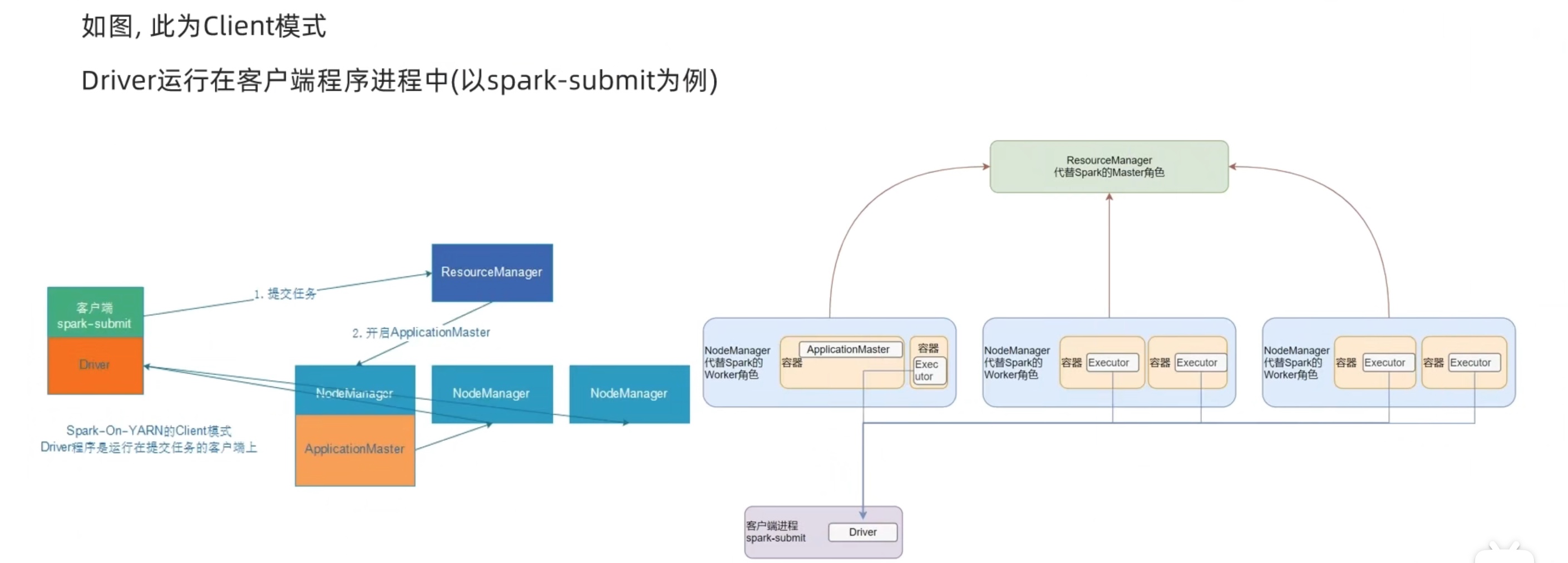
Task: Click the NodeManager box above ApplicationMaster
Action: [x=355, y=393]
